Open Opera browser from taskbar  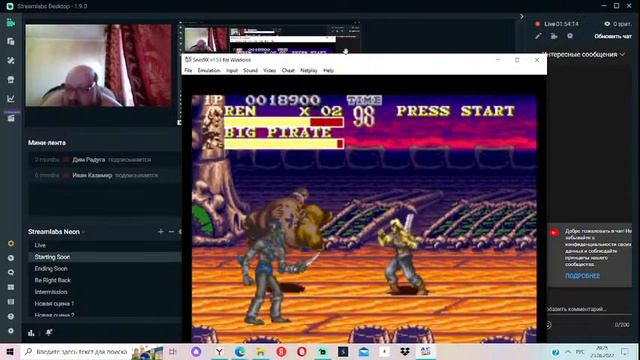pos(302,351)
